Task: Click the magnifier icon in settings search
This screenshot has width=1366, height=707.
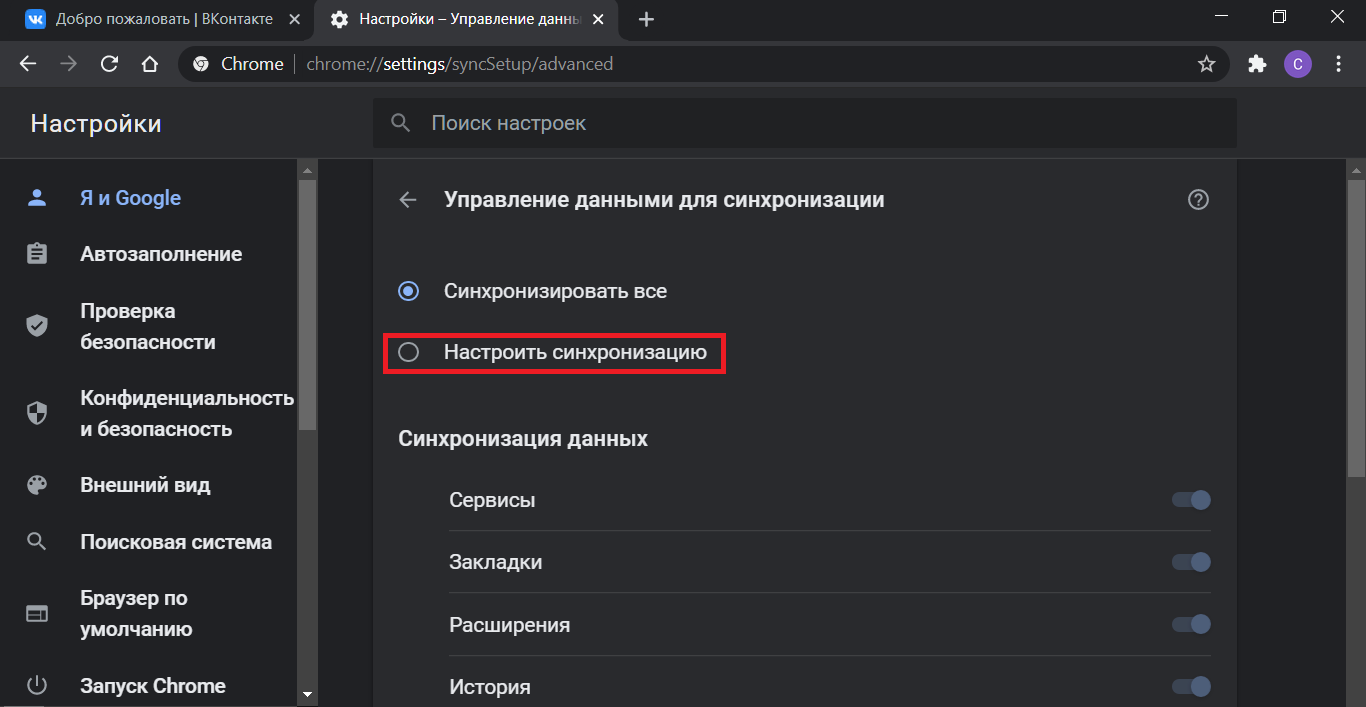Action: pyautogui.click(x=401, y=123)
